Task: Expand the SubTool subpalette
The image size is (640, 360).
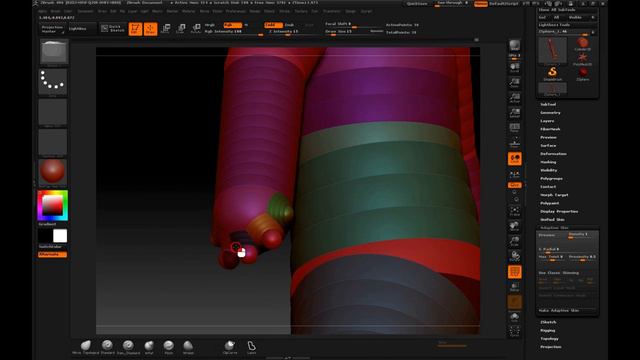Action: click(548, 104)
